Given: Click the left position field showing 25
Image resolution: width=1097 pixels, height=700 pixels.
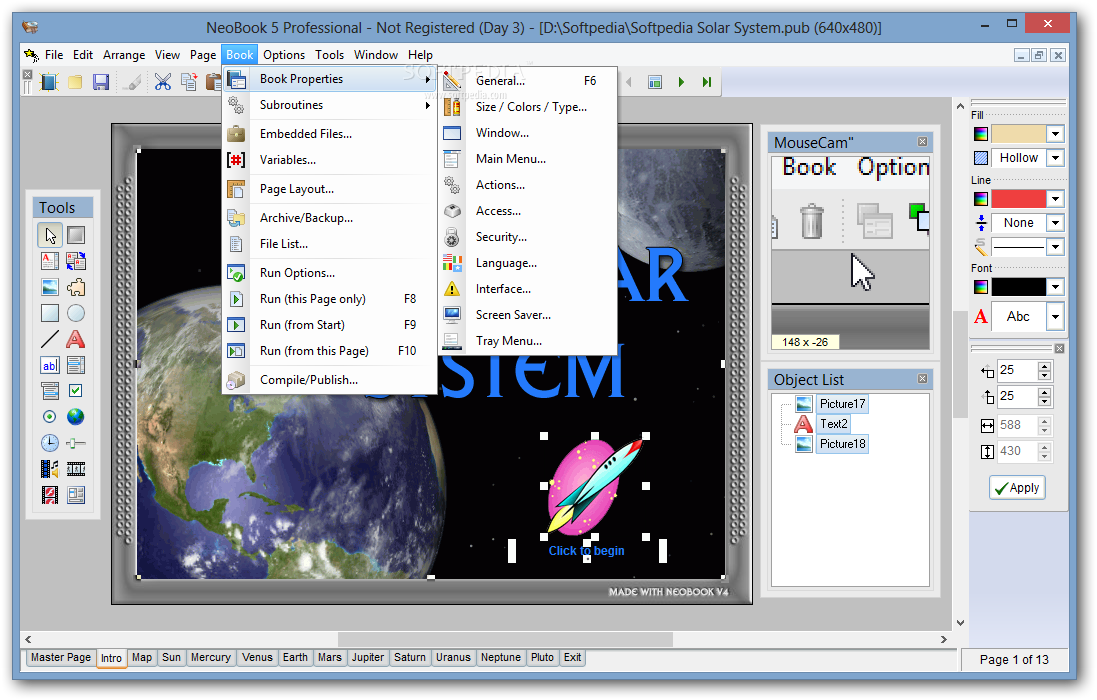Looking at the screenshot, I should pyautogui.click(x=1017, y=370).
